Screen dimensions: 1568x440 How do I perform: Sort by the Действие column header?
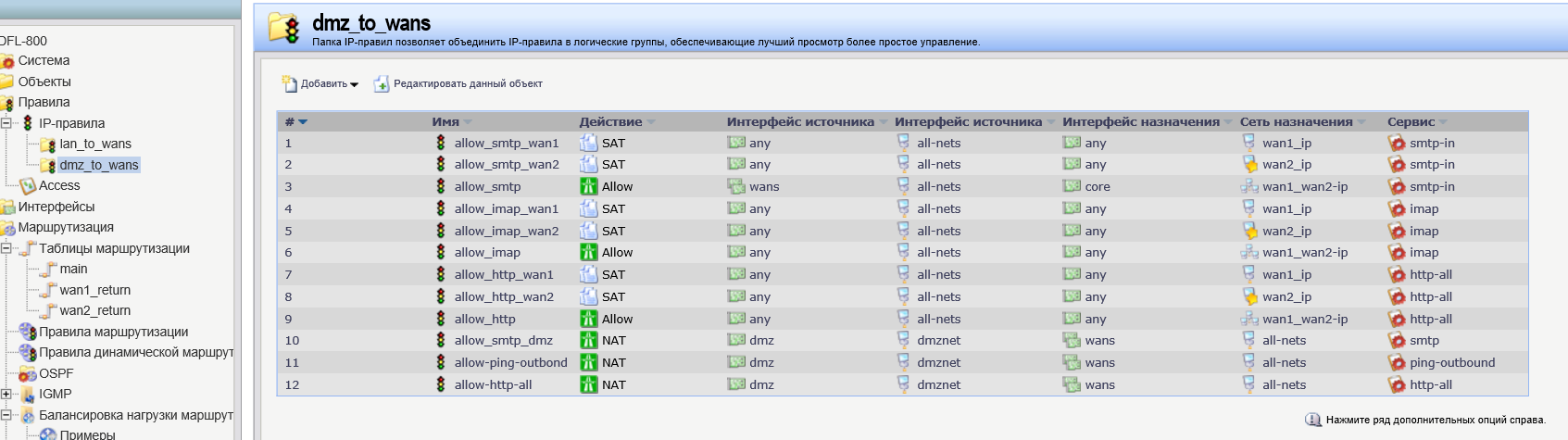tap(617, 121)
